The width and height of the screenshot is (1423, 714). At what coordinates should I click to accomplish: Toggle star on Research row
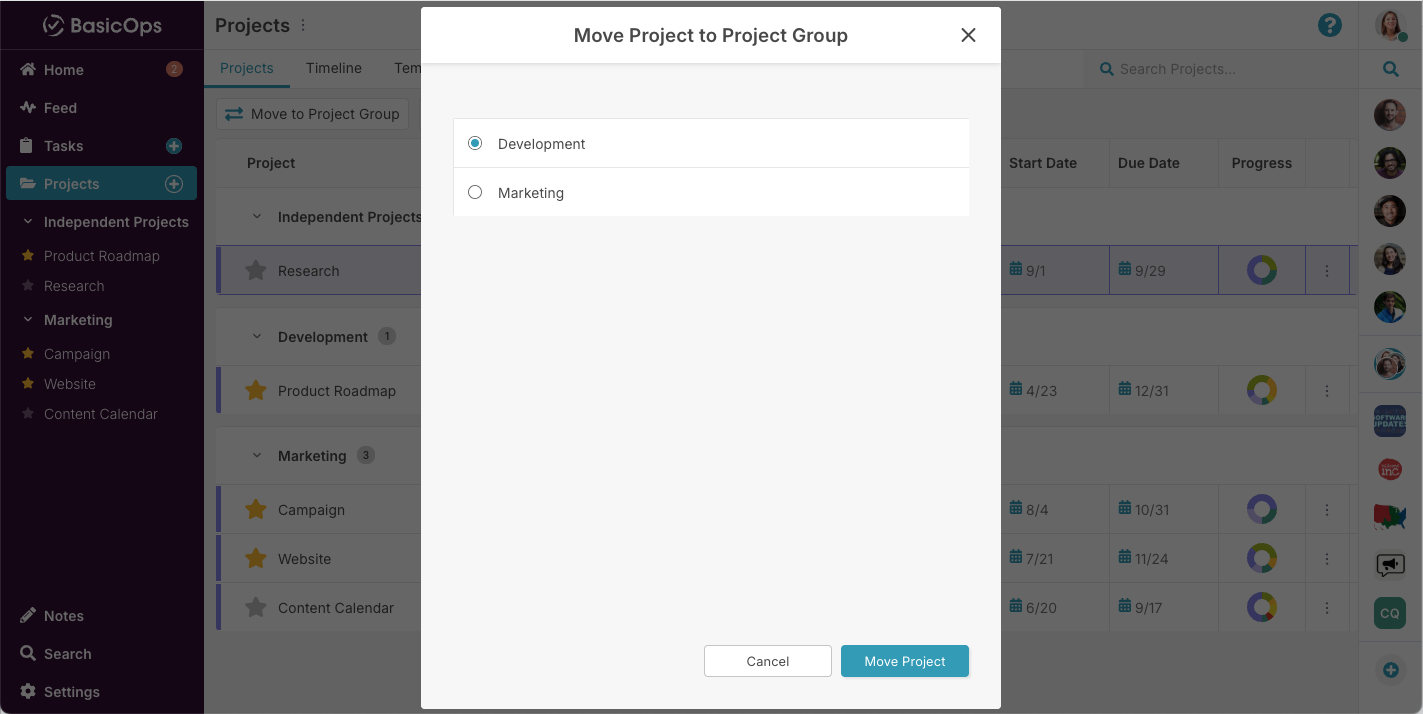(256, 270)
